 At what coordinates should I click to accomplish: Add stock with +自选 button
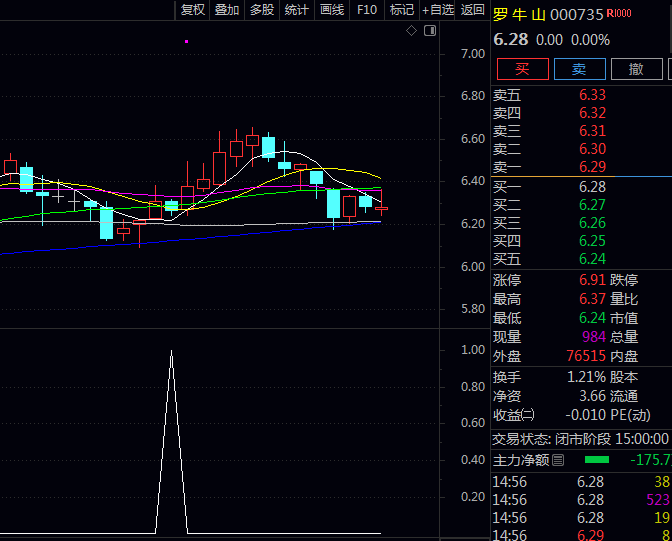point(437,10)
